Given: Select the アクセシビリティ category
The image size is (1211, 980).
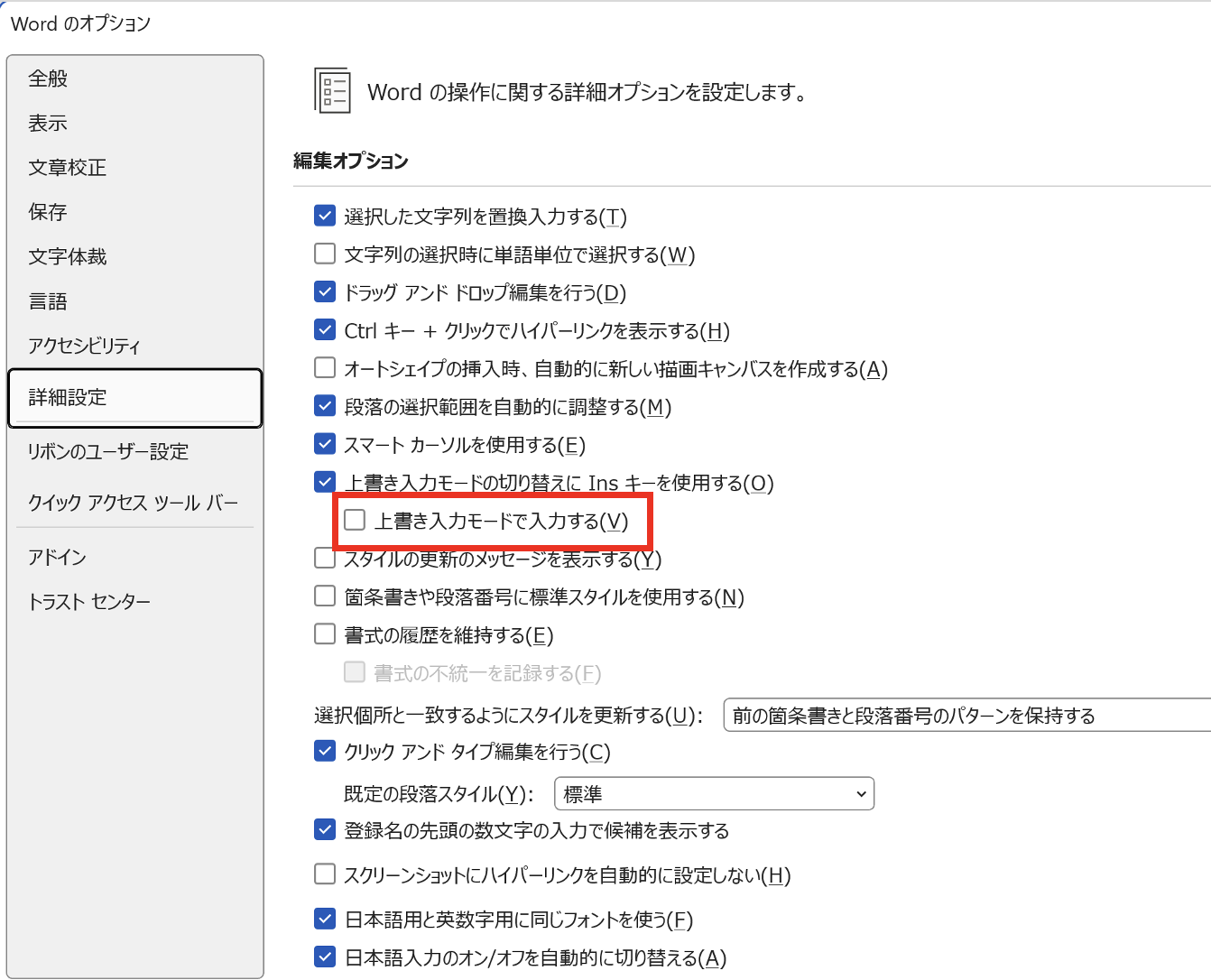Looking at the screenshot, I should (x=85, y=347).
